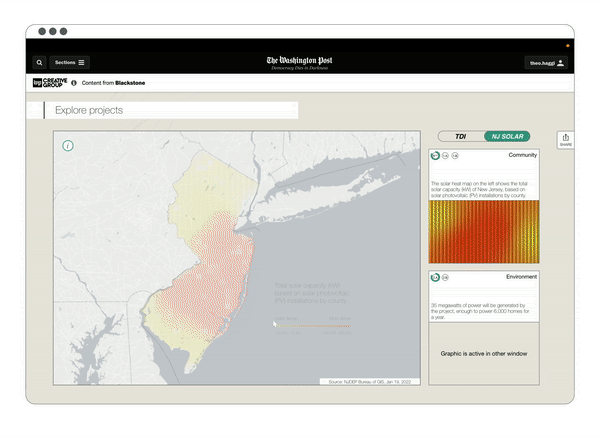600x438 pixels.
Task: Click the 'Graphic is active in other window' message
Action: tap(484, 354)
